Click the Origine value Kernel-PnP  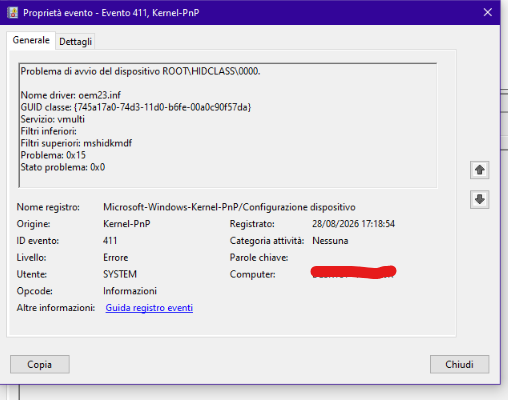click(x=127, y=224)
